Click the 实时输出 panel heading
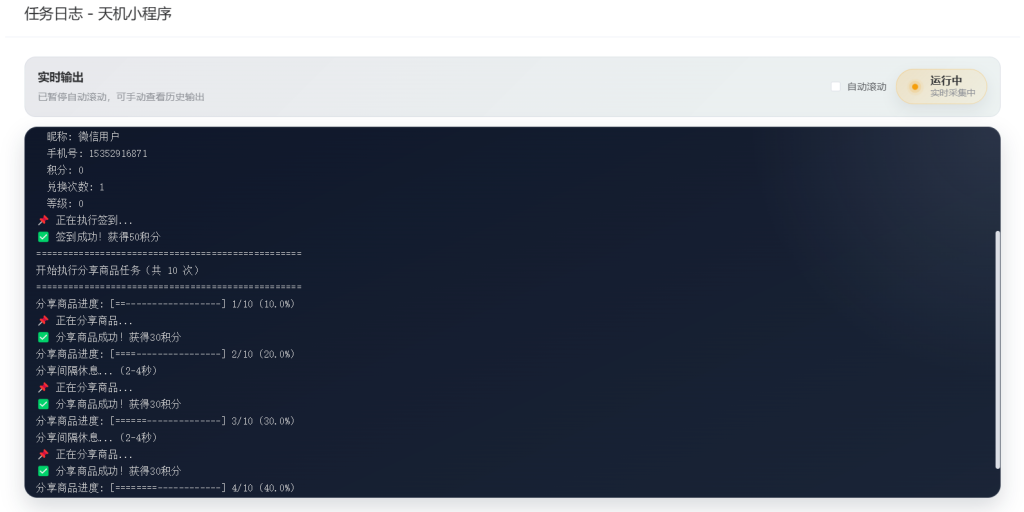1024x512 pixels. click(x=61, y=77)
